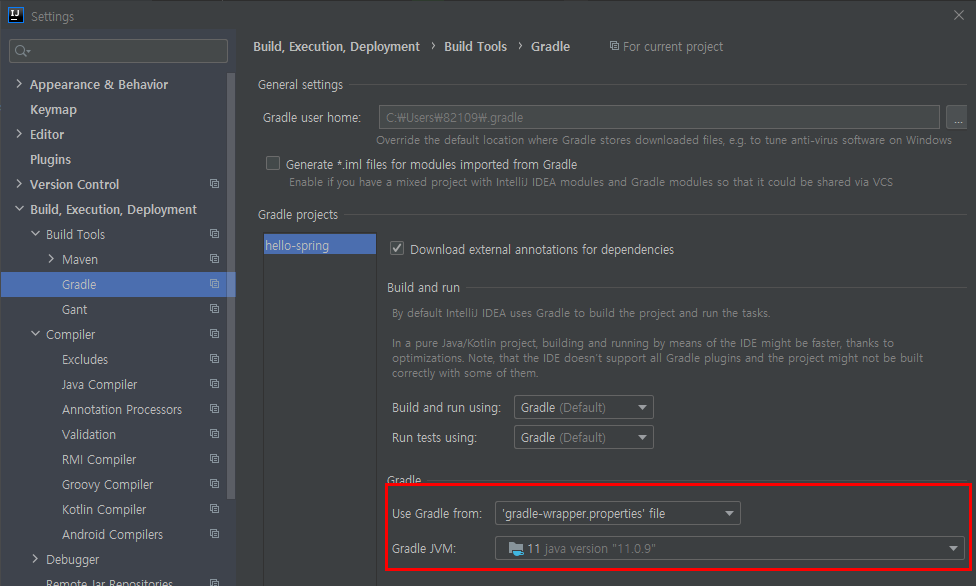Open RMI Compiler settings page
The image size is (976, 586).
coord(99,460)
